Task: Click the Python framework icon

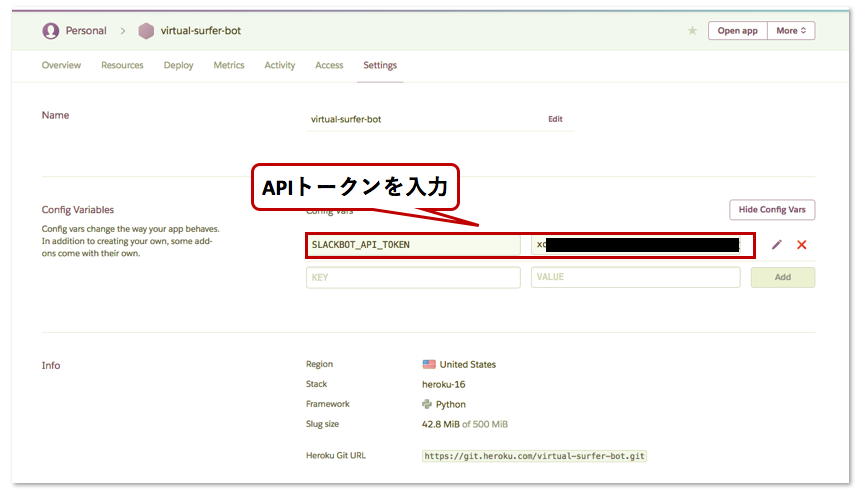Action: click(427, 404)
